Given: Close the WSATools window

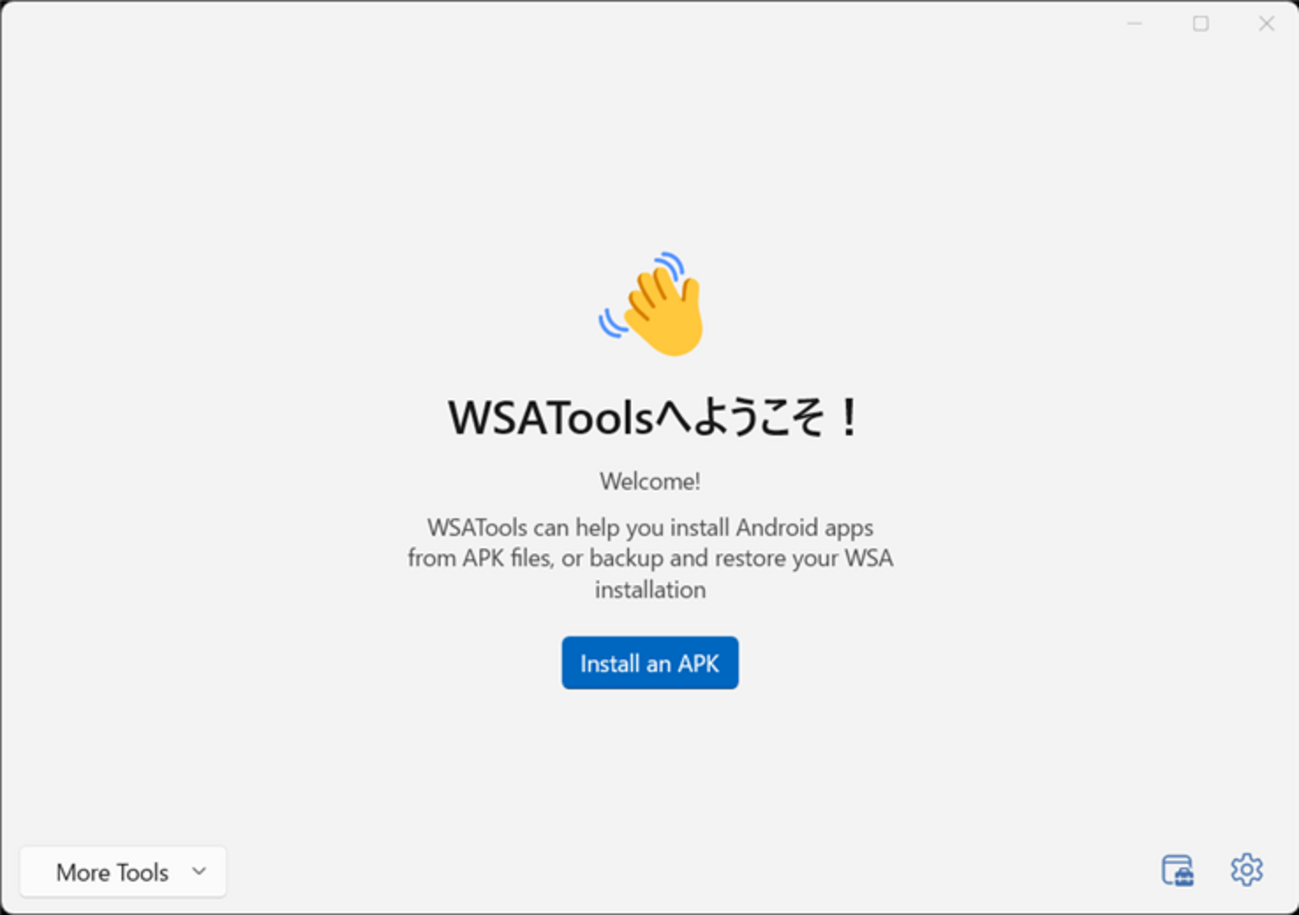Looking at the screenshot, I should pos(1266,23).
